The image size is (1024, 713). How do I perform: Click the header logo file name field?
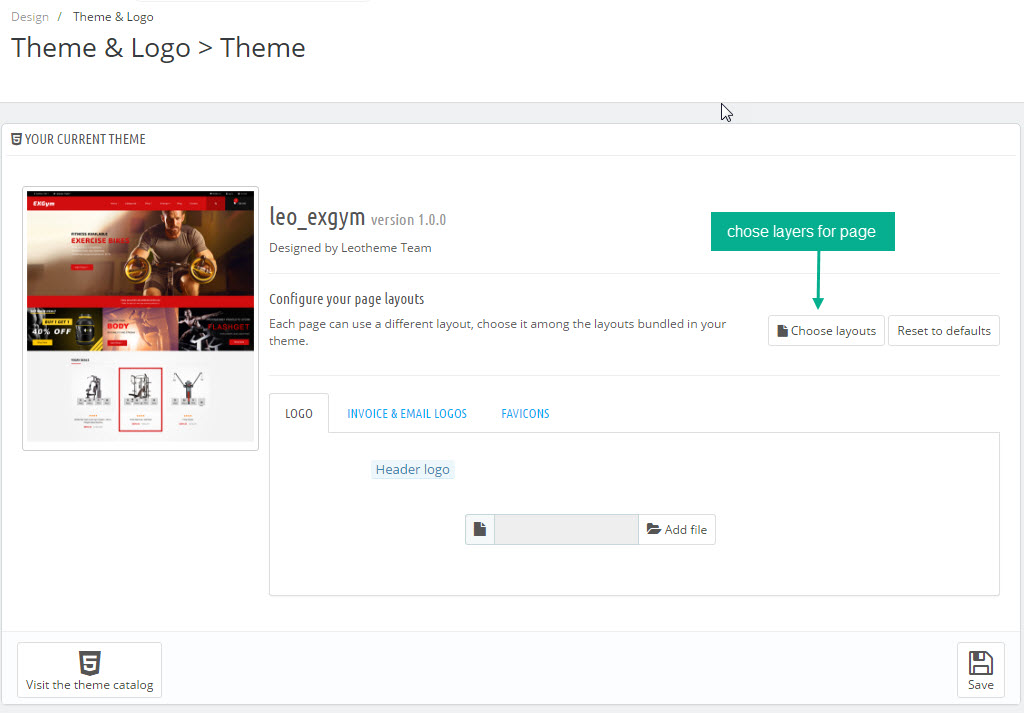(x=566, y=530)
